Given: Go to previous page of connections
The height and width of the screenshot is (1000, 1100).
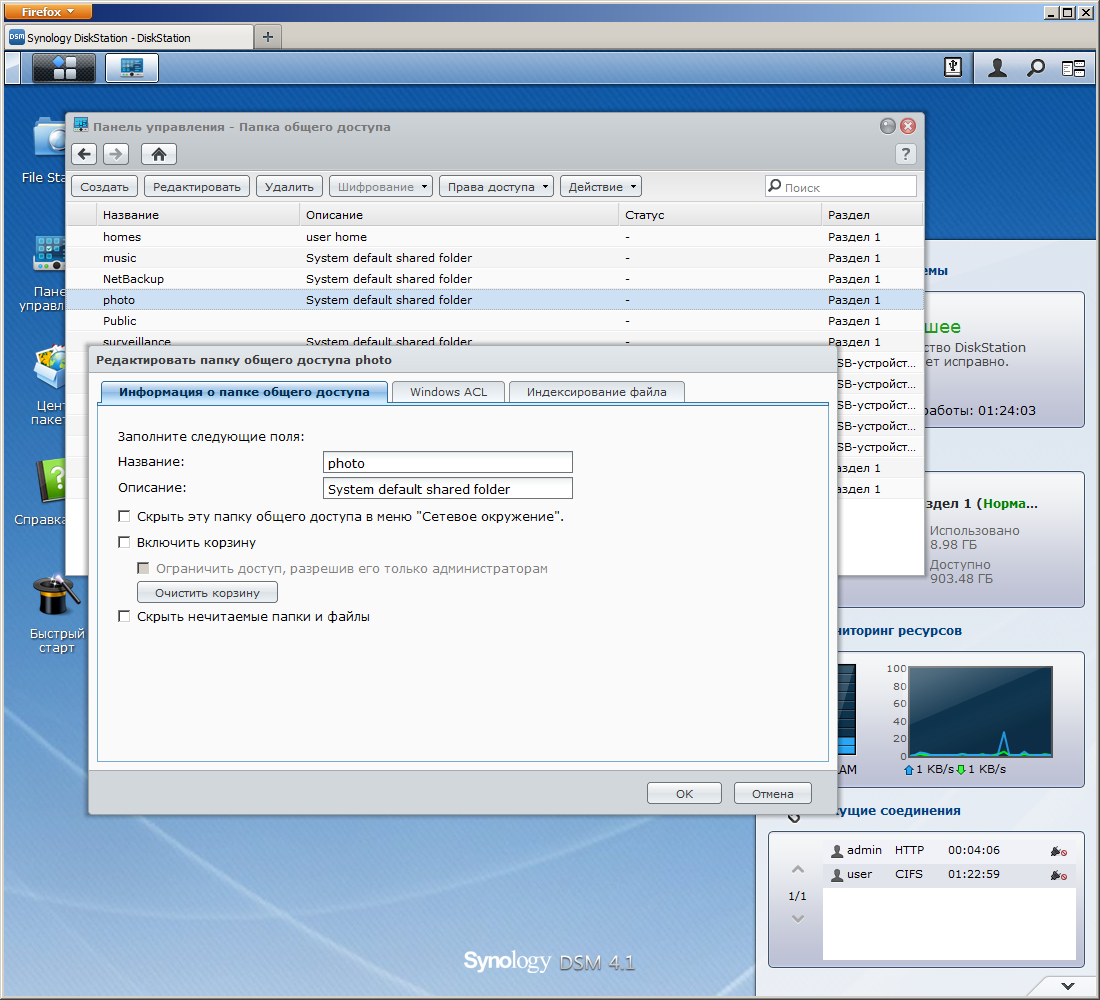Looking at the screenshot, I should coord(798,869).
